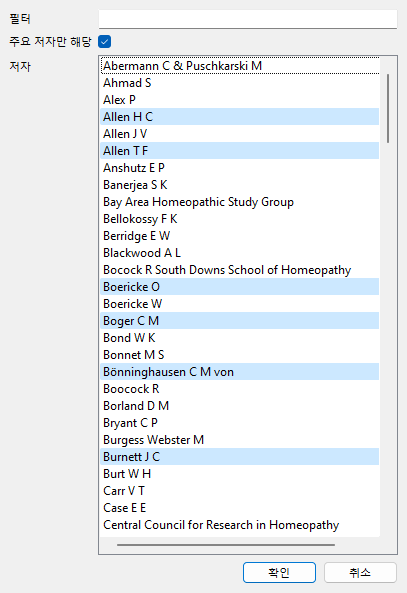Select Bay Area Homeopathic Study Group

[240, 202]
